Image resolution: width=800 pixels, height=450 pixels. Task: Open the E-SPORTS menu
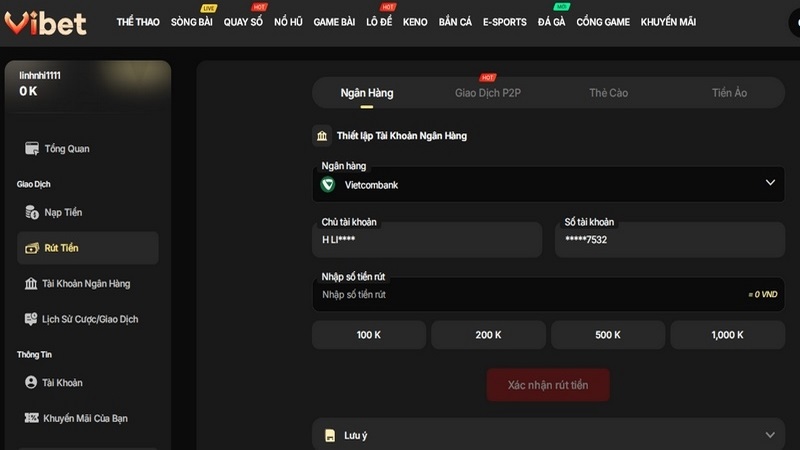(x=505, y=22)
